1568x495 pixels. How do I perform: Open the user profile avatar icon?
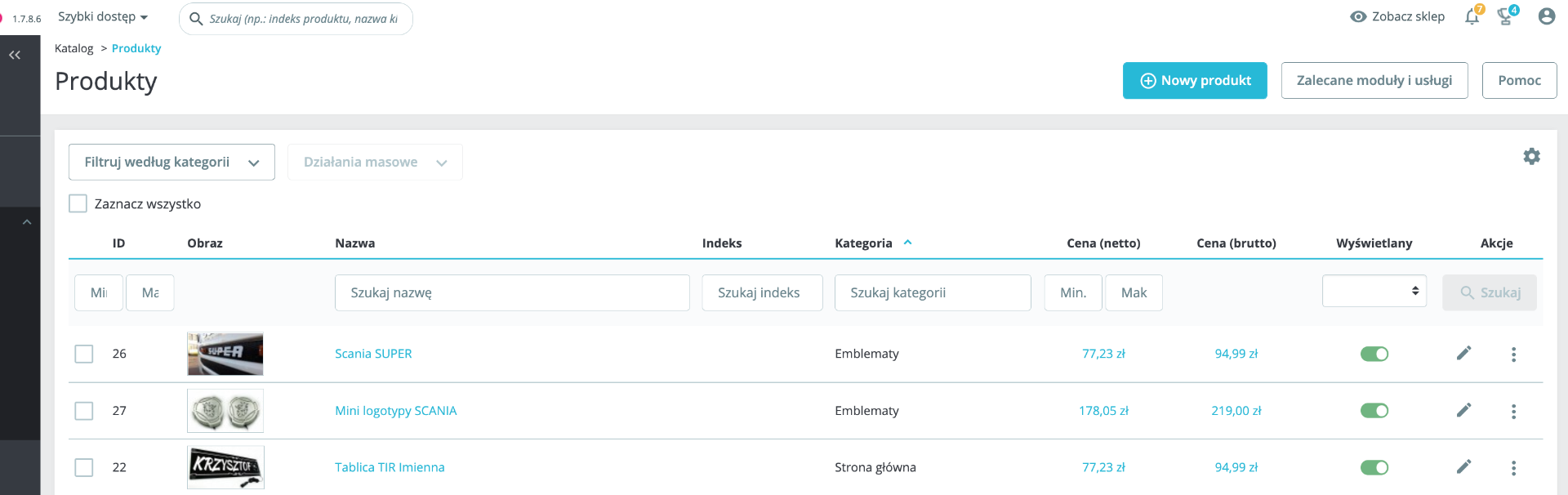pos(1546,16)
